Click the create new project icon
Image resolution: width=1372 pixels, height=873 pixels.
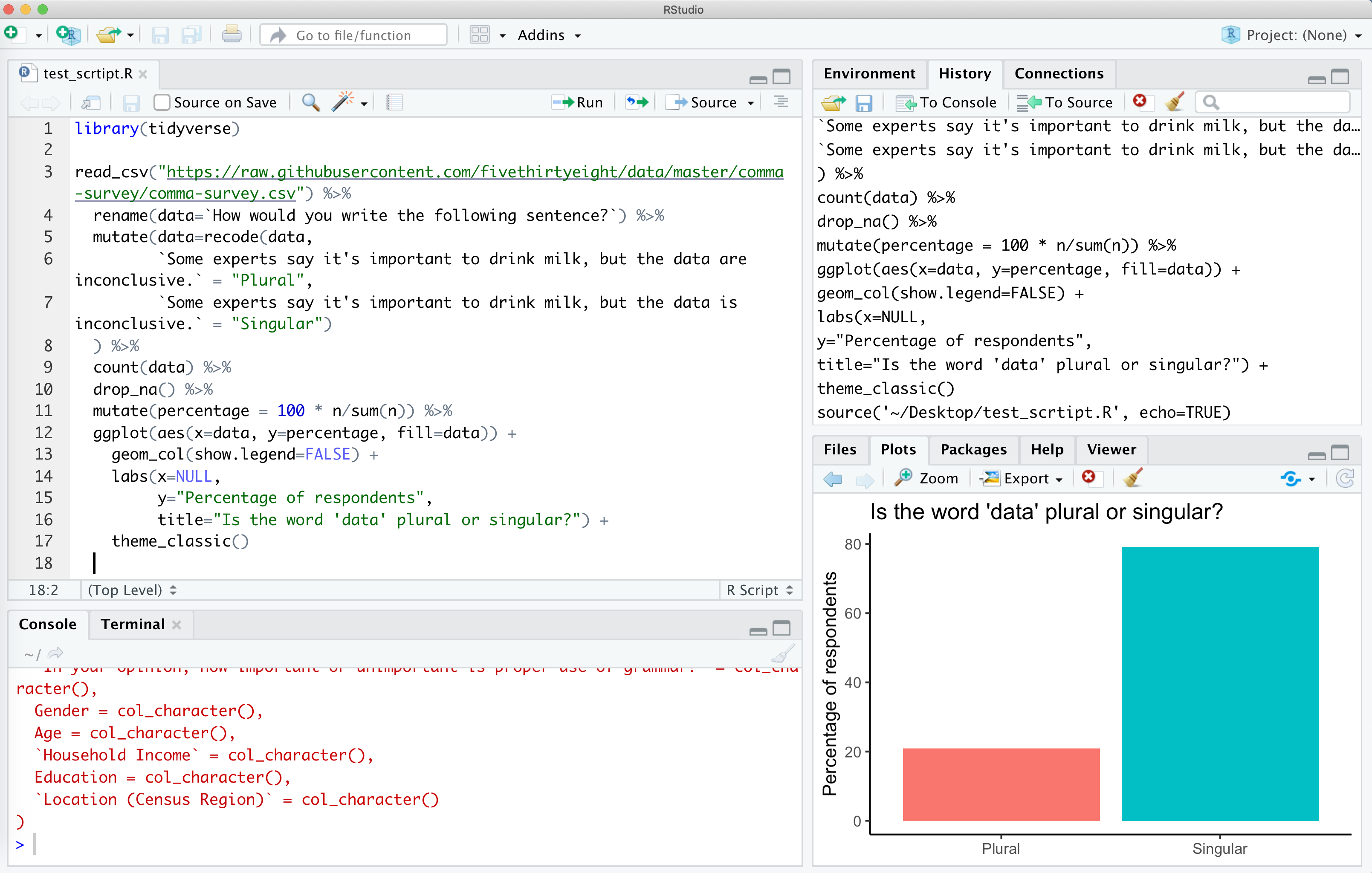(x=68, y=35)
